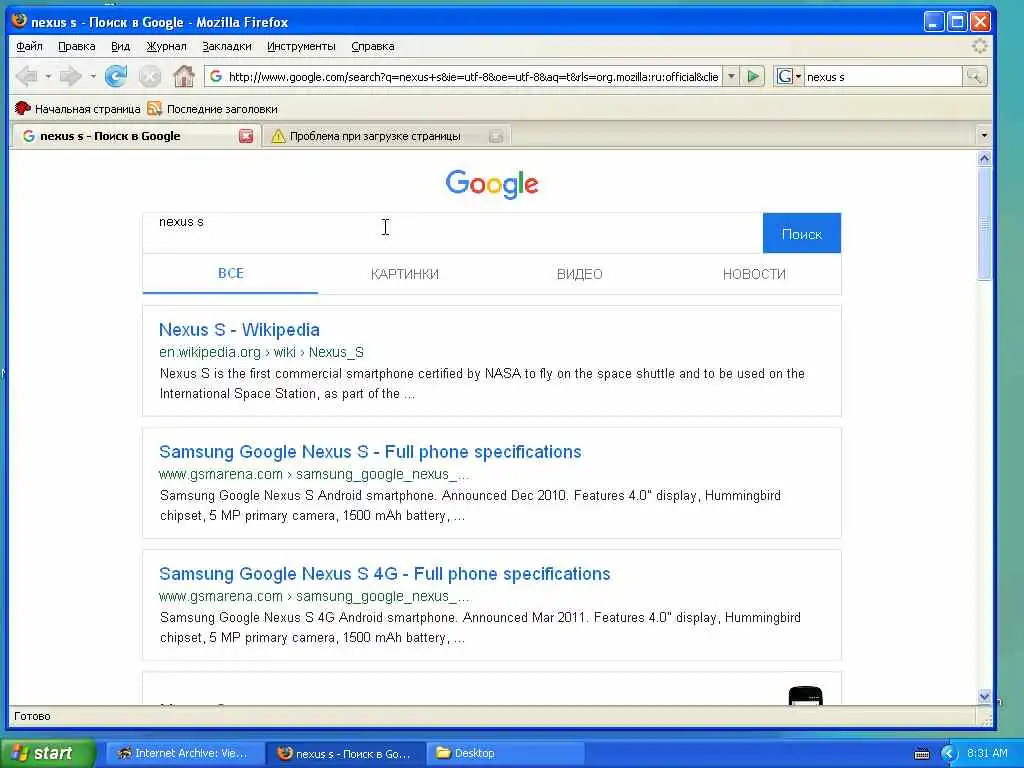Open the back history dropdown arrow
1024x768 pixels.
(x=48, y=76)
